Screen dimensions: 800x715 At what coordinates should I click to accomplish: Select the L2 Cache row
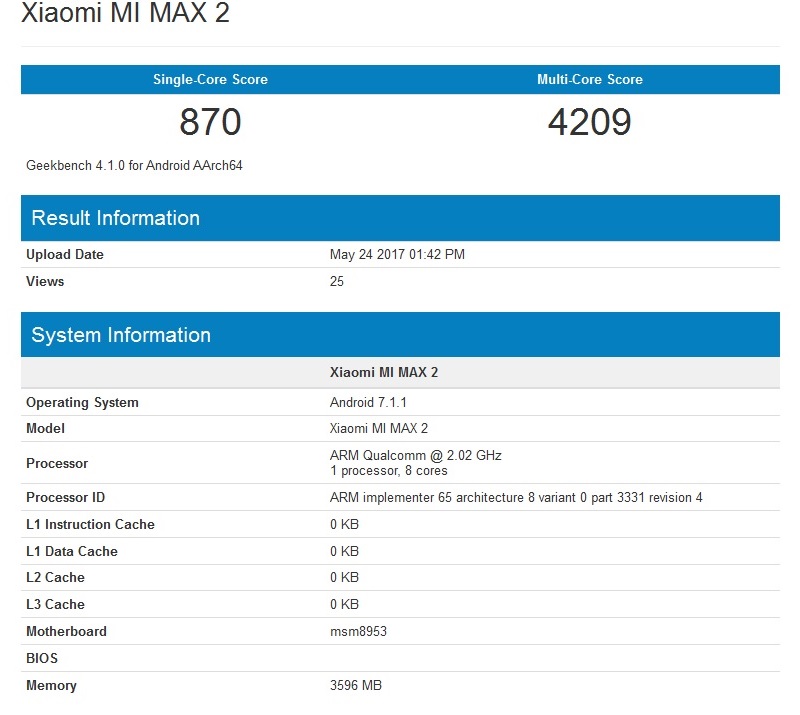[55, 577]
